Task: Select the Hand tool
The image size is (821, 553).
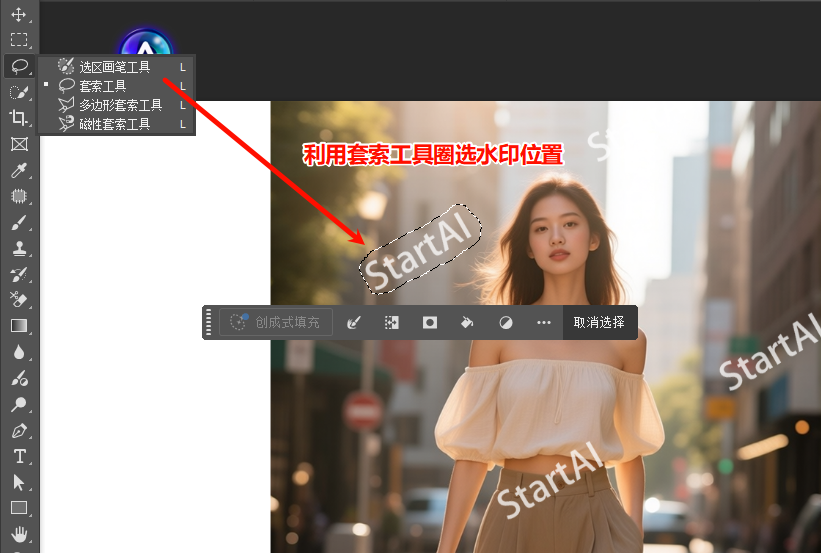Action: click(x=18, y=533)
